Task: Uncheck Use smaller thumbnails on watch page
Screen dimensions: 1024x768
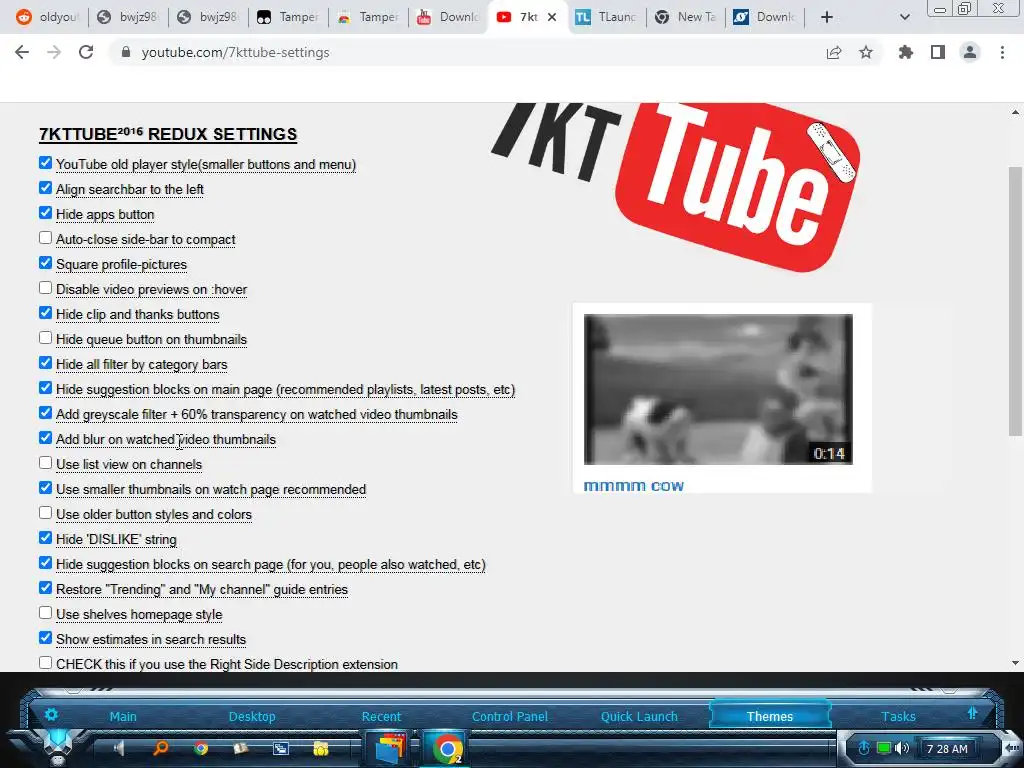Action: (45, 488)
